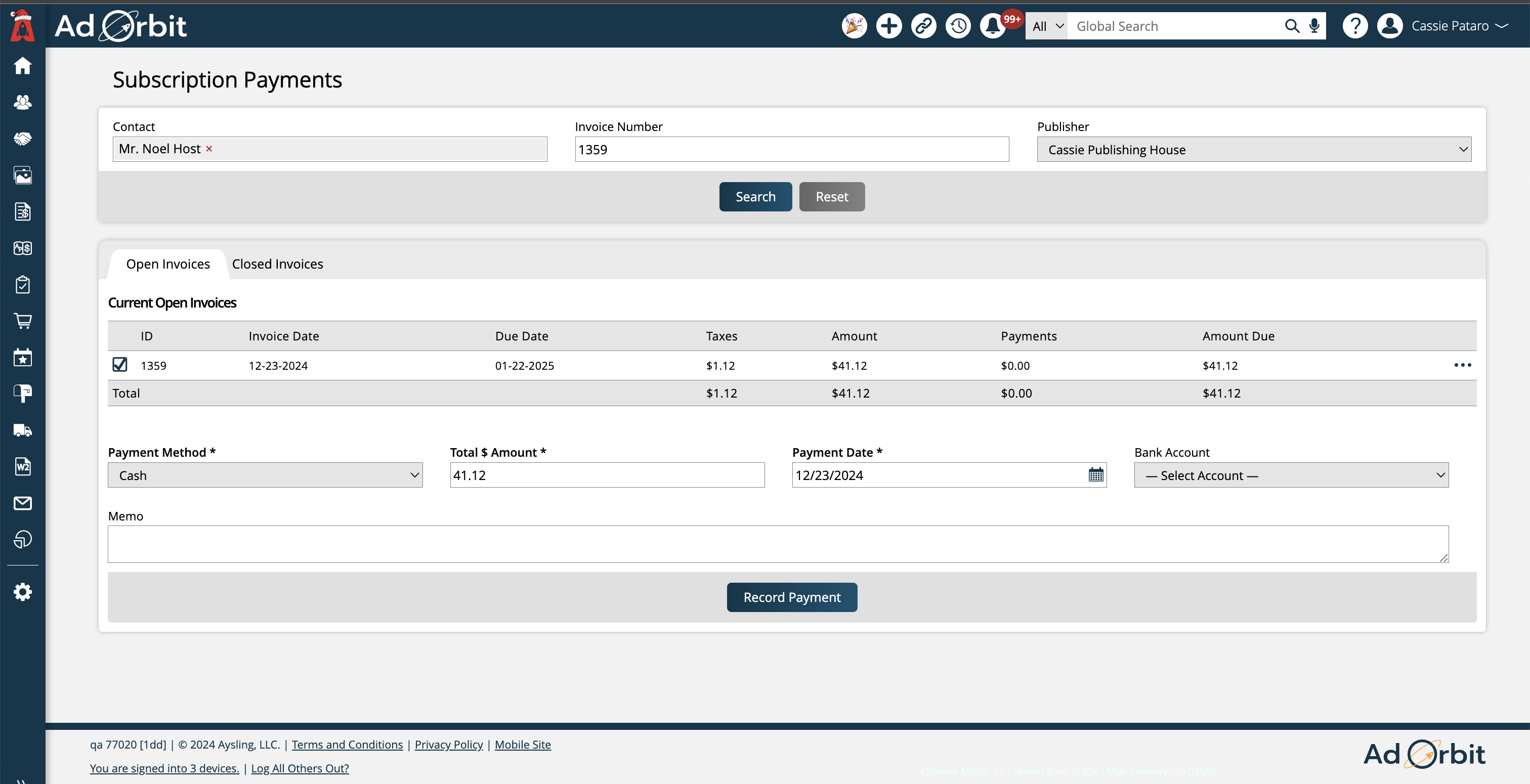Click the delivery truck sidebar icon
This screenshot has height=784, width=1530.
[23, 430]
